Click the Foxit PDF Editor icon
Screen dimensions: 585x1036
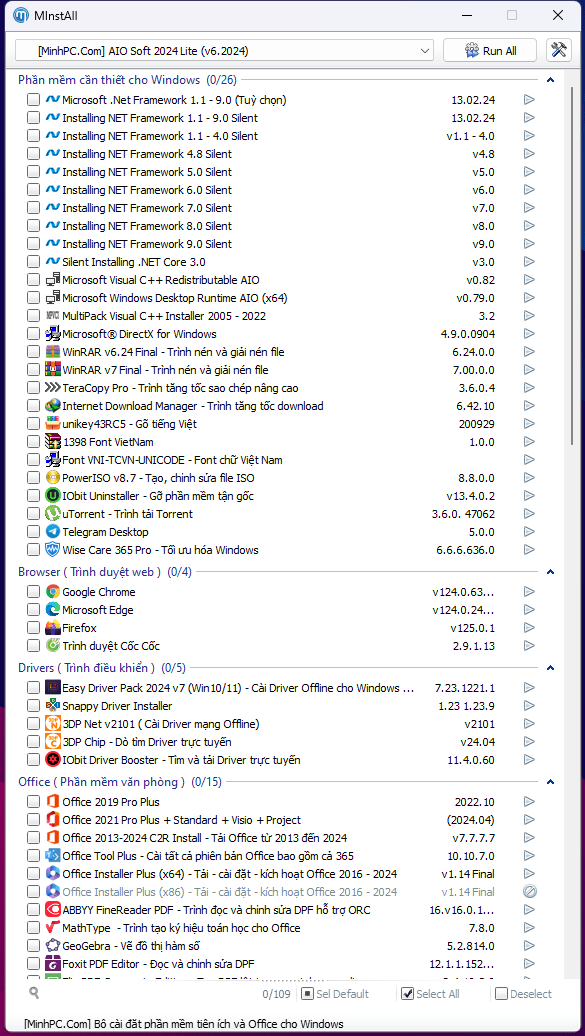click(x=53, y=964)
